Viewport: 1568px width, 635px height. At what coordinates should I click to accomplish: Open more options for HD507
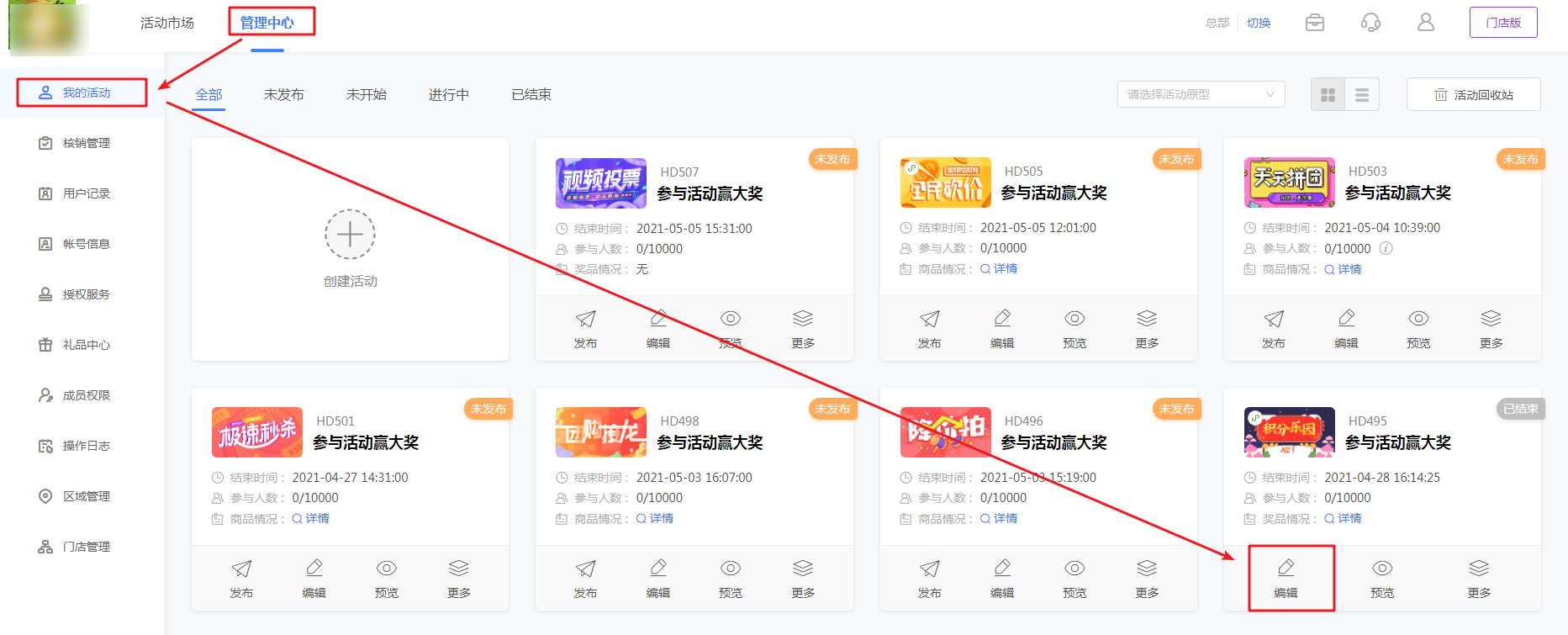click(803, 329)
